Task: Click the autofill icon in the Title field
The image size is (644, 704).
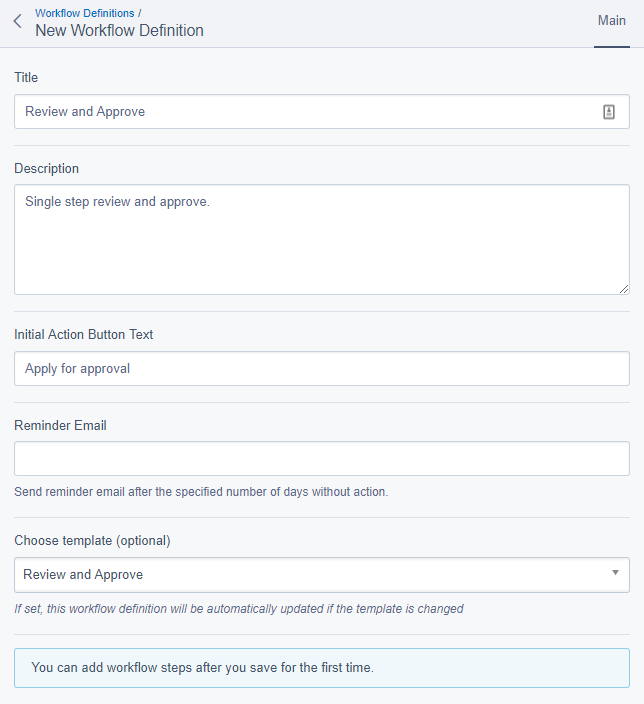Action: (609, 112)
